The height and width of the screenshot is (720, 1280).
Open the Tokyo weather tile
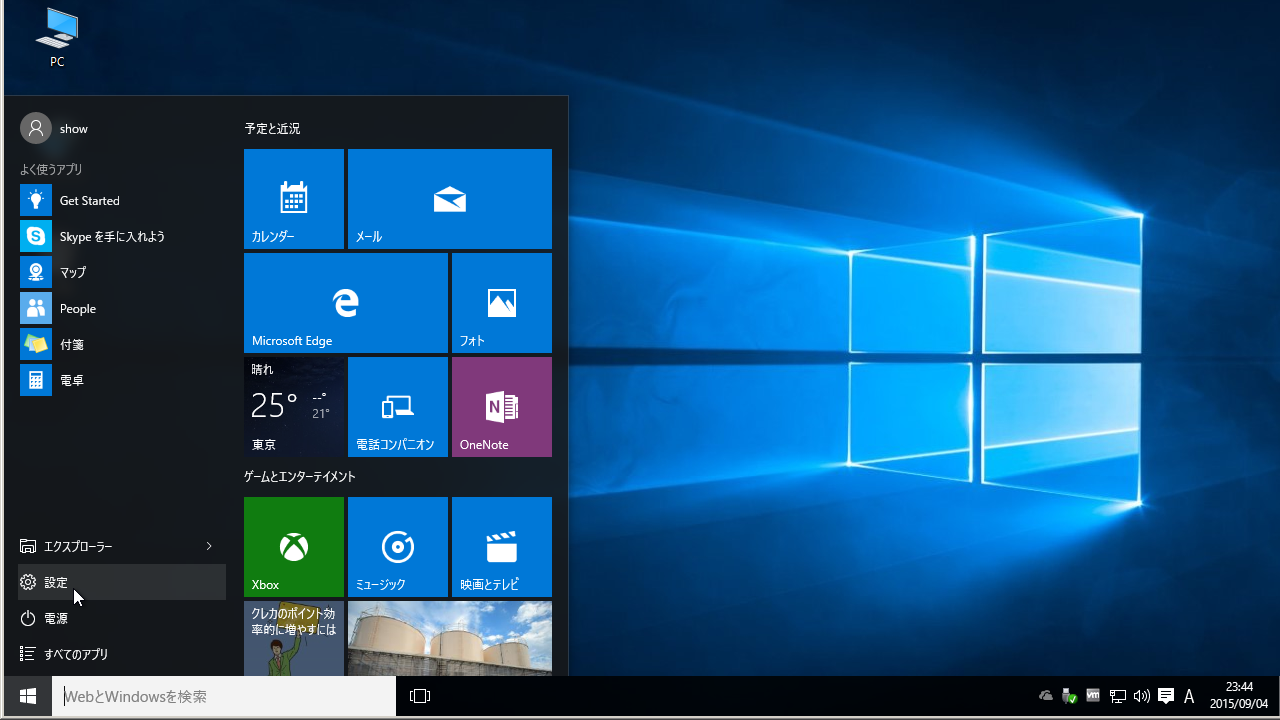(294, 407)
